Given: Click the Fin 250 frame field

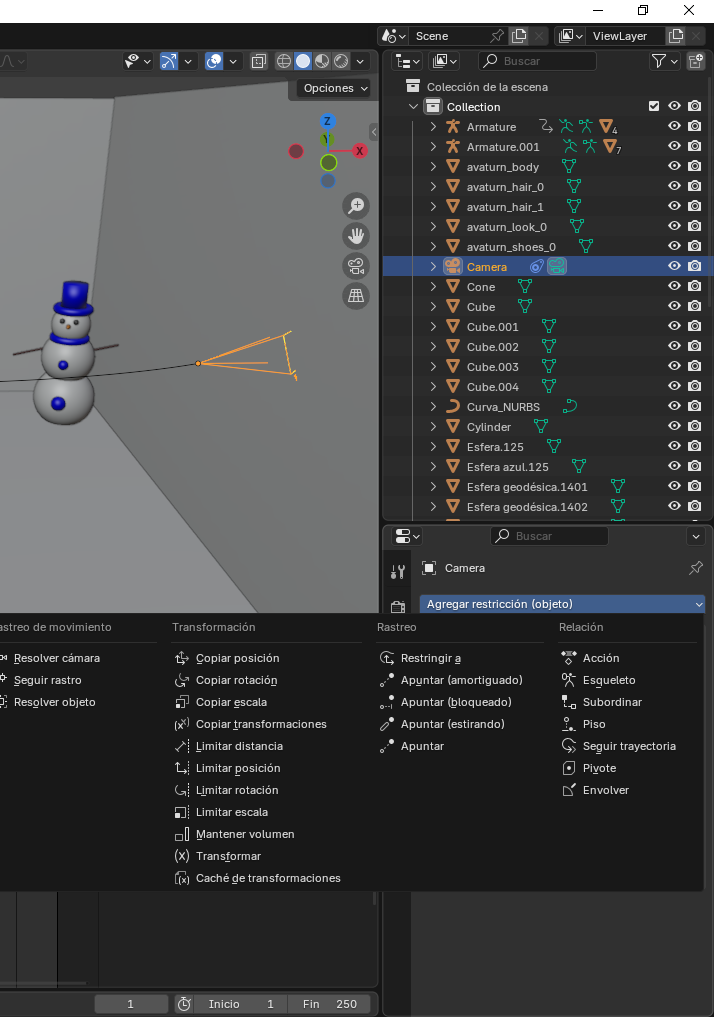Looking at the screenshot, I should point(329,1004).
